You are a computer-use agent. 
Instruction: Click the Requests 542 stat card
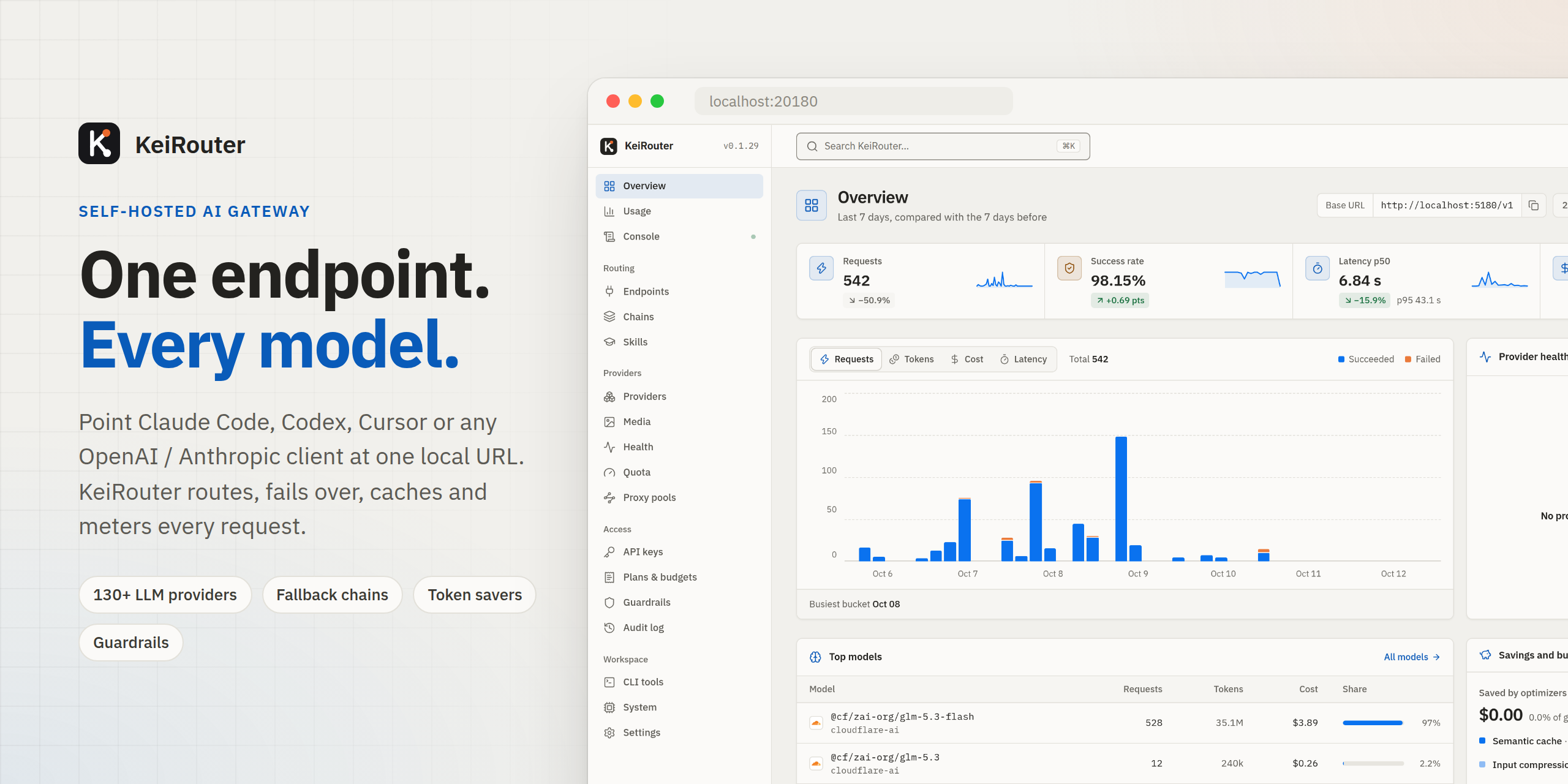click(921, 281)
